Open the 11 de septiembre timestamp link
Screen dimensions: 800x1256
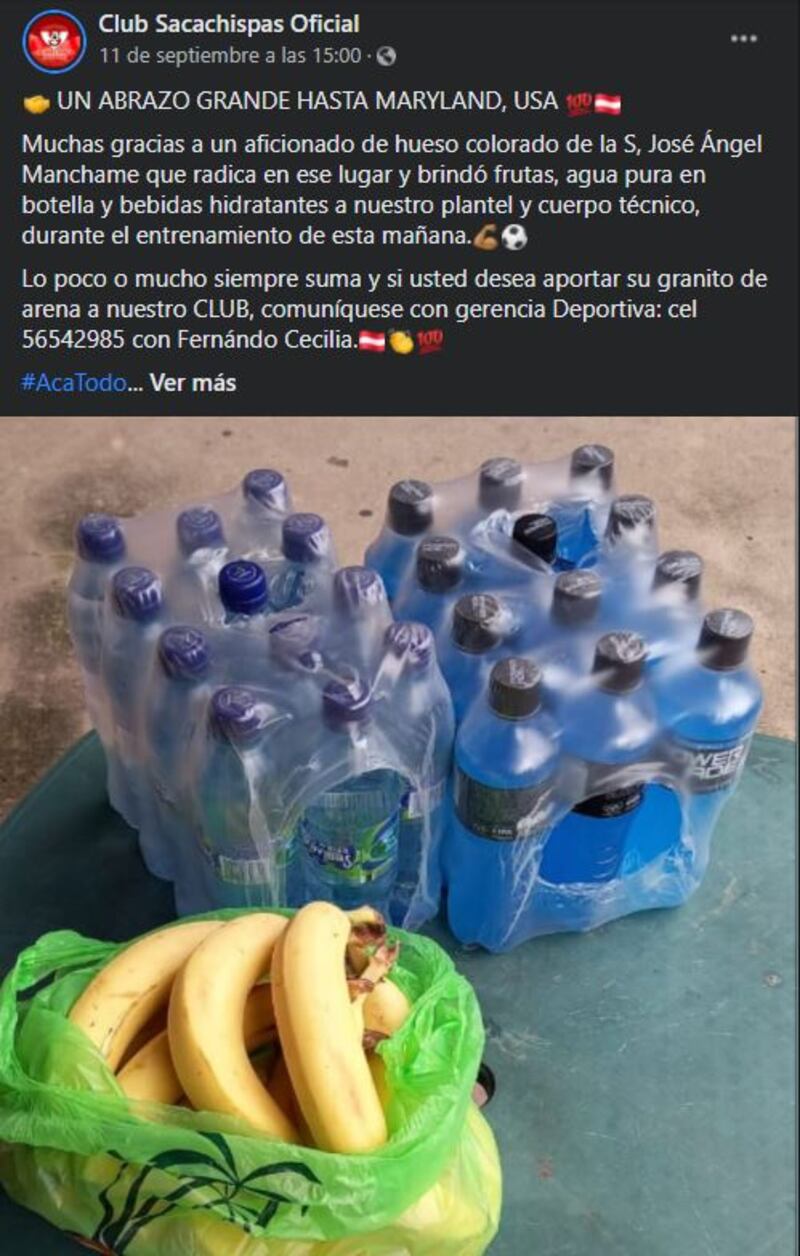tap(230, 56)
